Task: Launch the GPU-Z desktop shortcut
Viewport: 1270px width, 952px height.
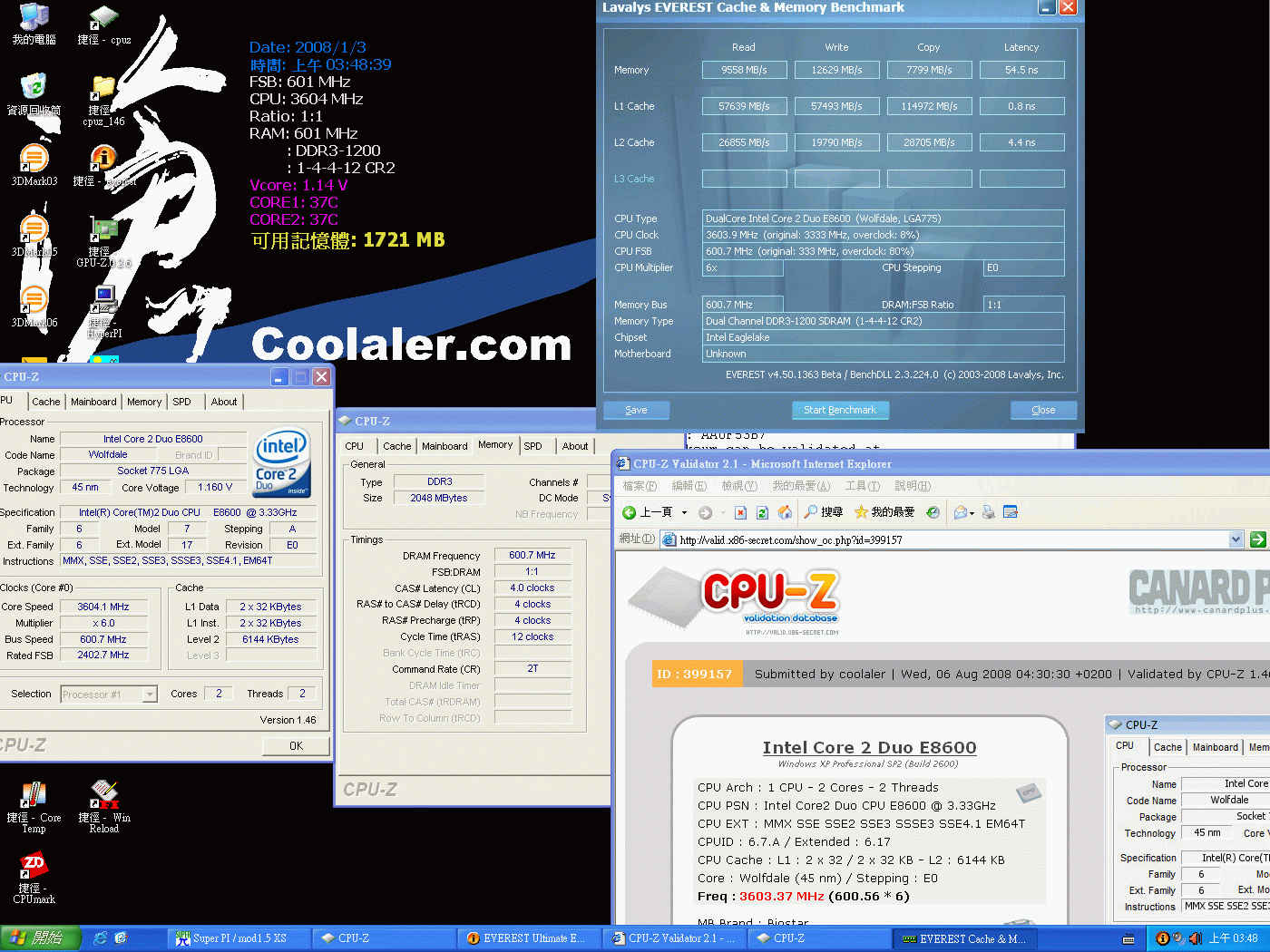Action: [103, 242]
